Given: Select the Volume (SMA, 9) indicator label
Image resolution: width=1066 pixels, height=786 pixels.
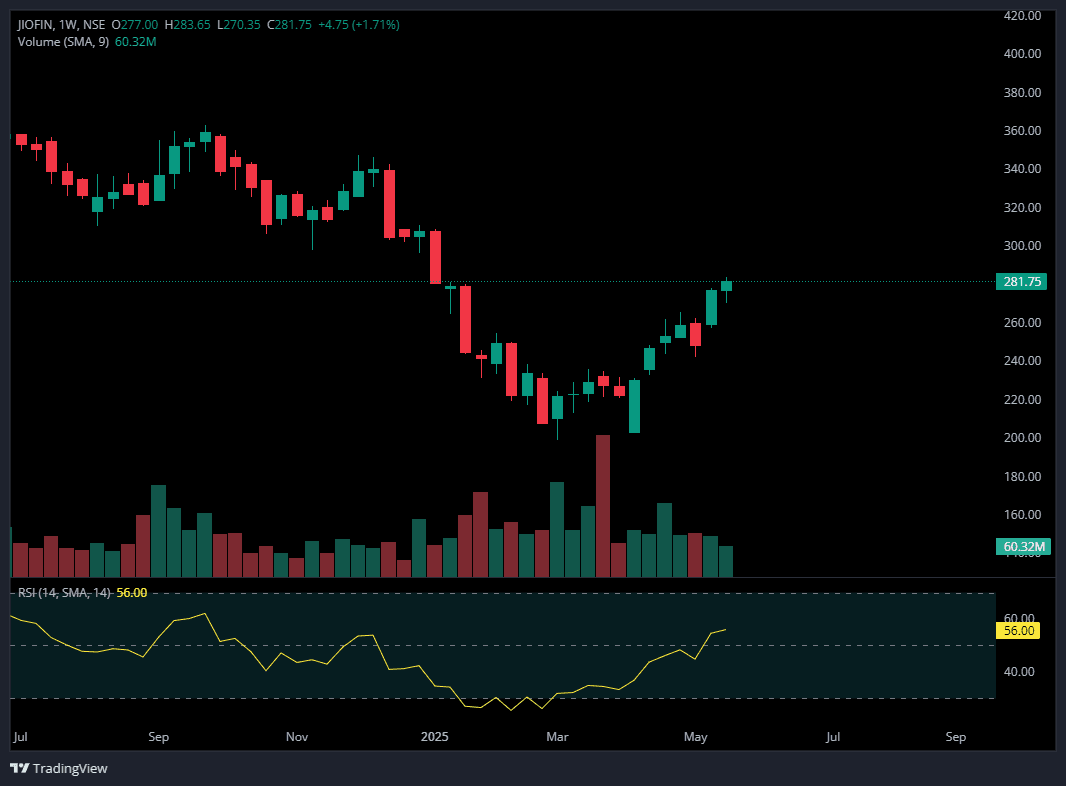Looking at the screenshot, I should click(x=63, y=41).
